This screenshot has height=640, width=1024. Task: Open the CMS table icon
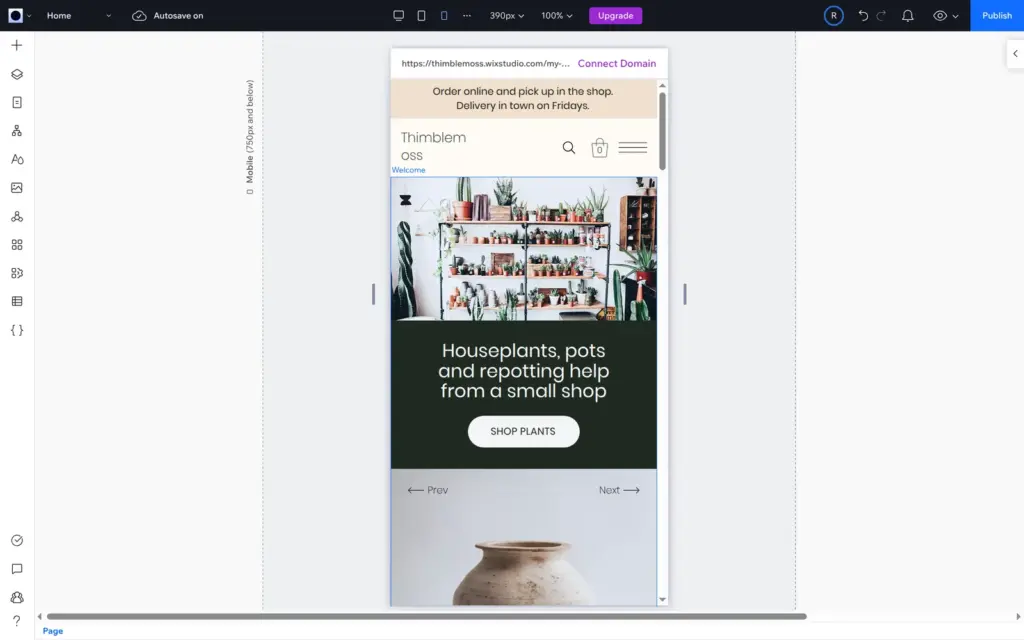17,301
